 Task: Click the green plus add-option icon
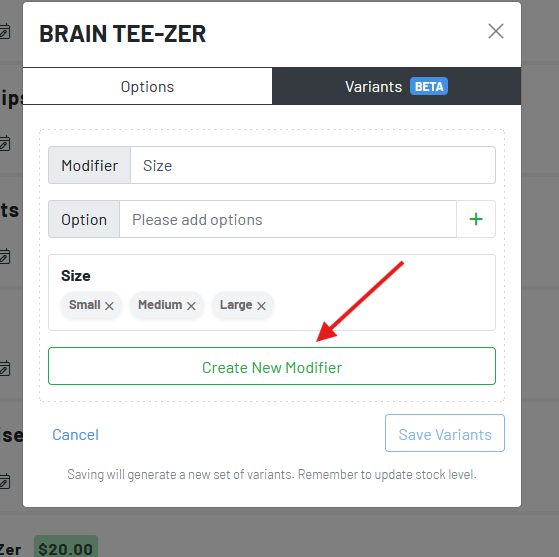click(476, 219)
